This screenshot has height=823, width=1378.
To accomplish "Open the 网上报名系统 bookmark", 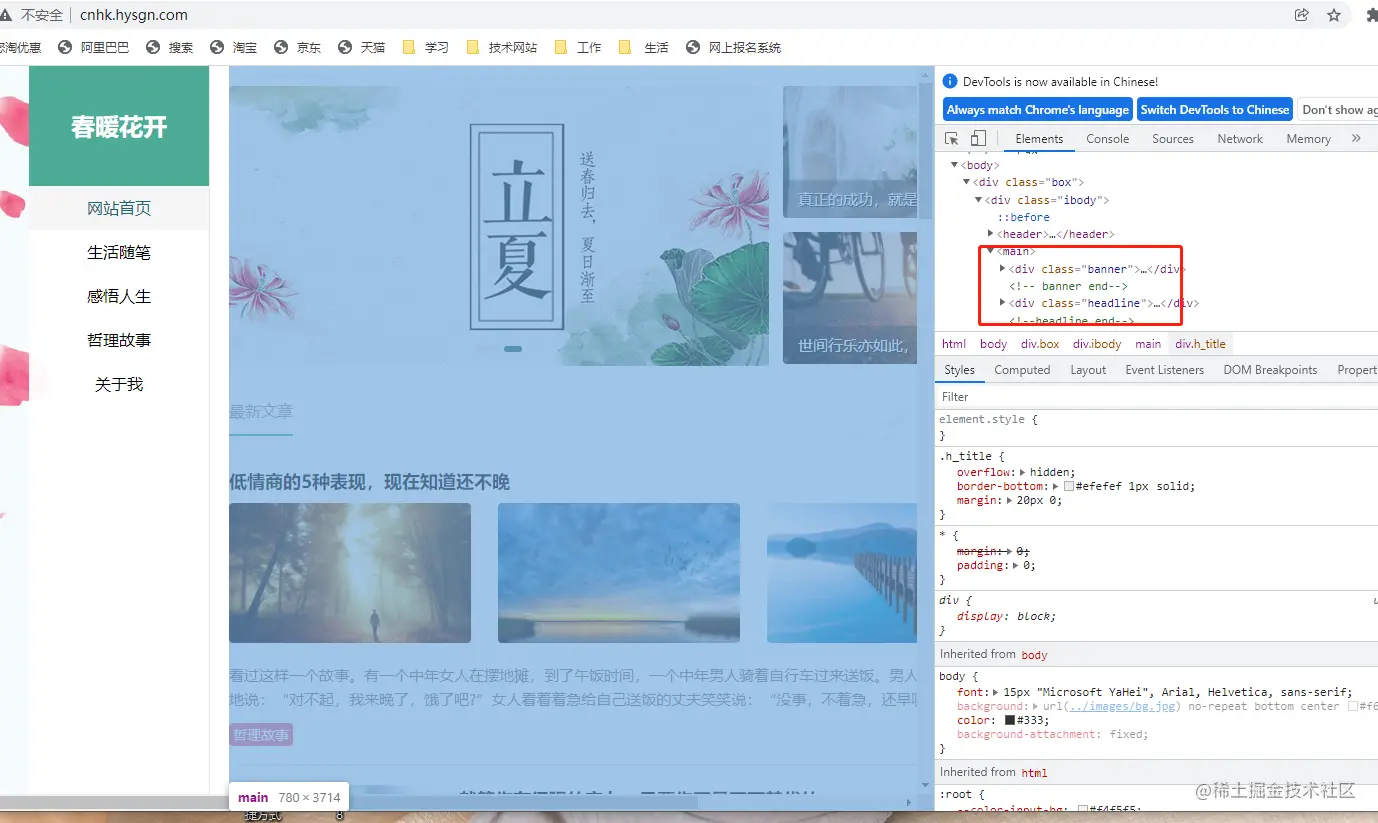I will coord(733,47).
